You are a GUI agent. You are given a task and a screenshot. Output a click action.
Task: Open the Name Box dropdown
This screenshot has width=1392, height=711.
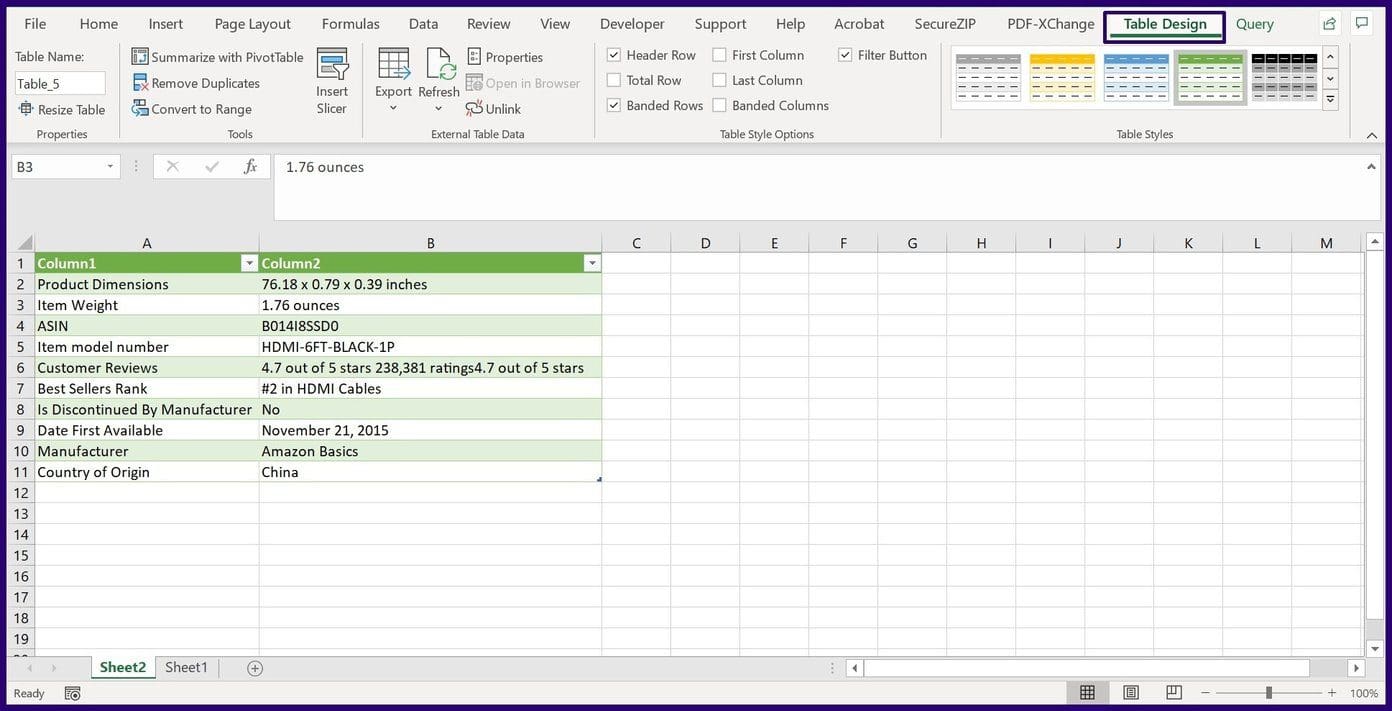click(x=110, y=167)
